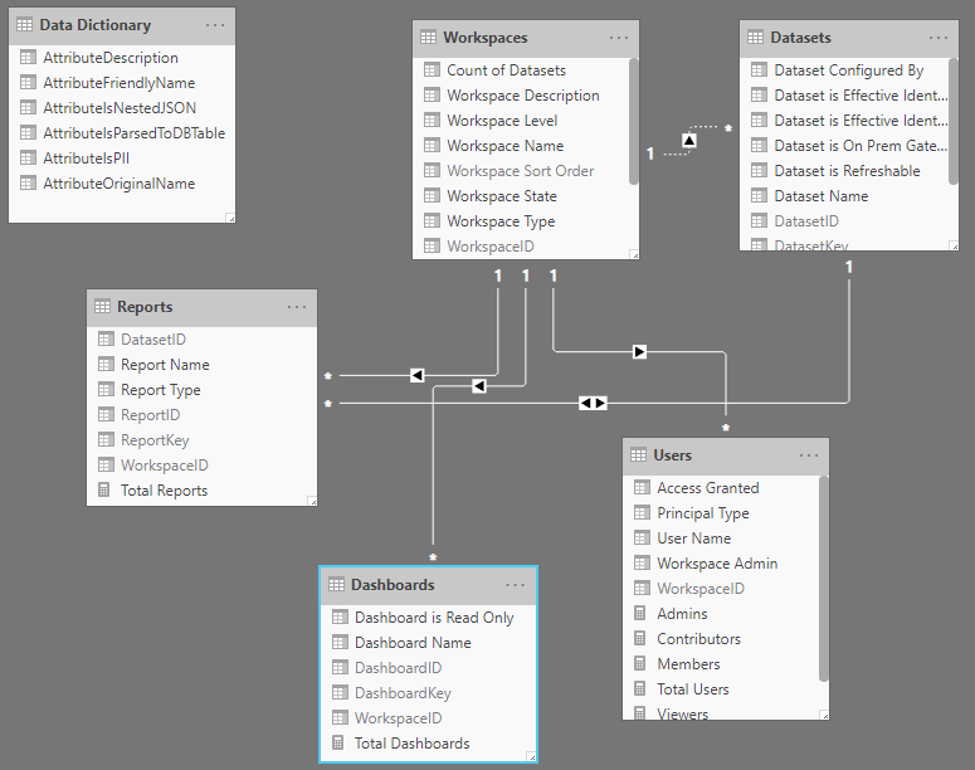975x770 pixels.
Task: Open the Users table options ellipsis
Action: [x=809, y=455]
